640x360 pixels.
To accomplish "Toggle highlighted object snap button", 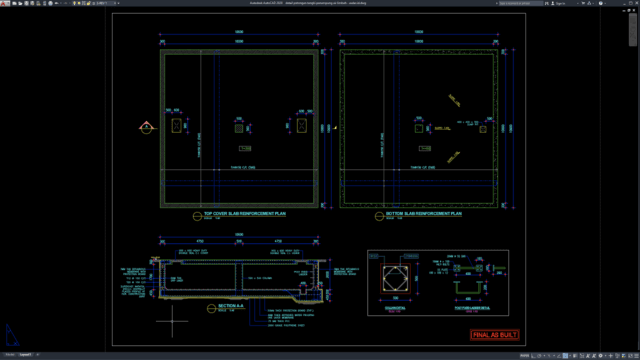I will [x=565, y=356].
